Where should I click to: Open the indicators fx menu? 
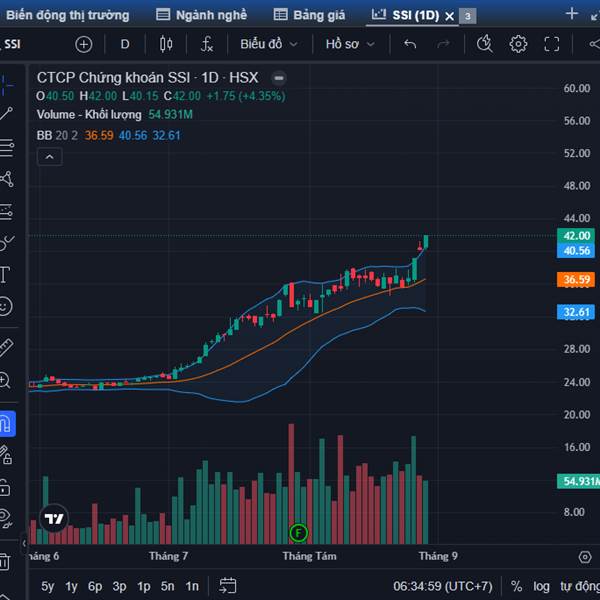click(207, 44)
